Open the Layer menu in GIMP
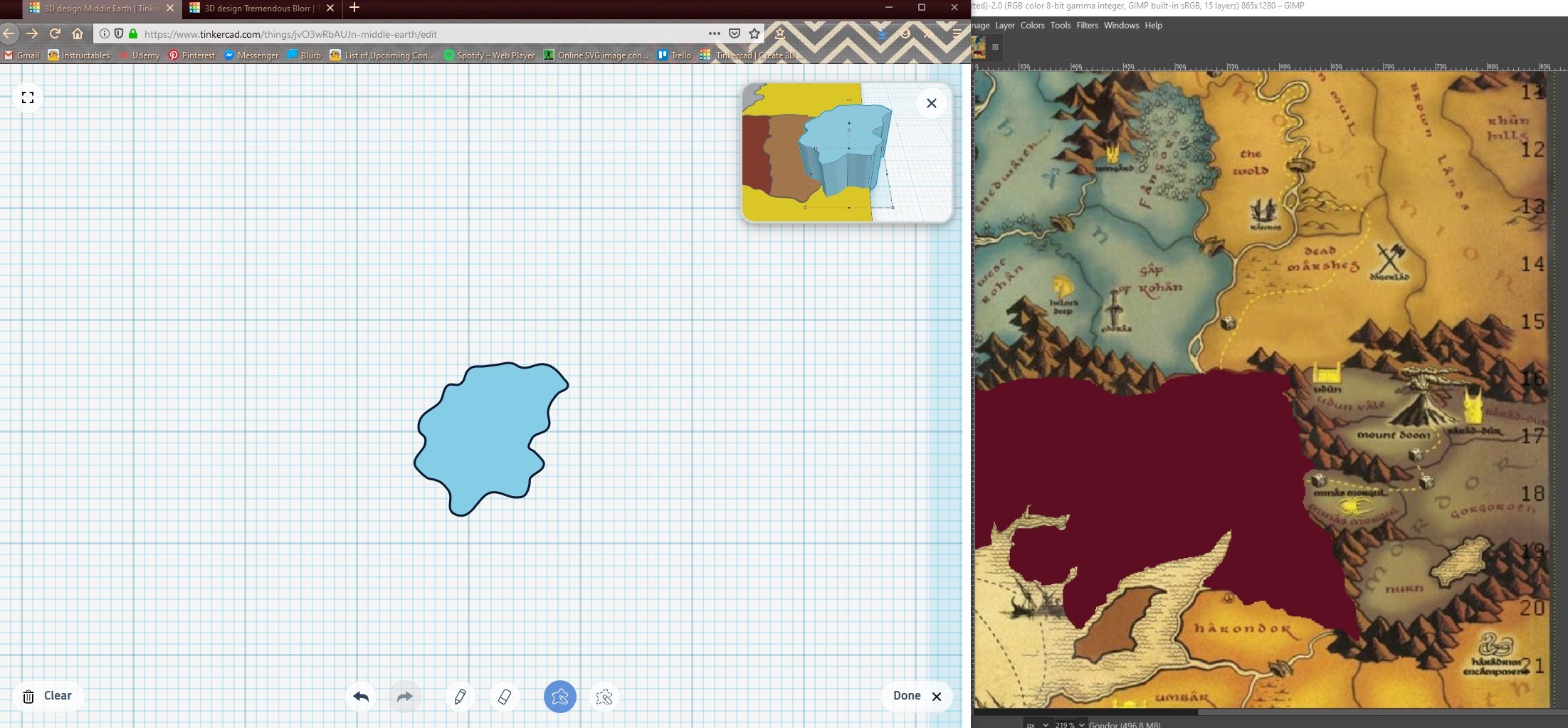The height and width of the screenshot is (728, 1568). [x=1005, y=25]
